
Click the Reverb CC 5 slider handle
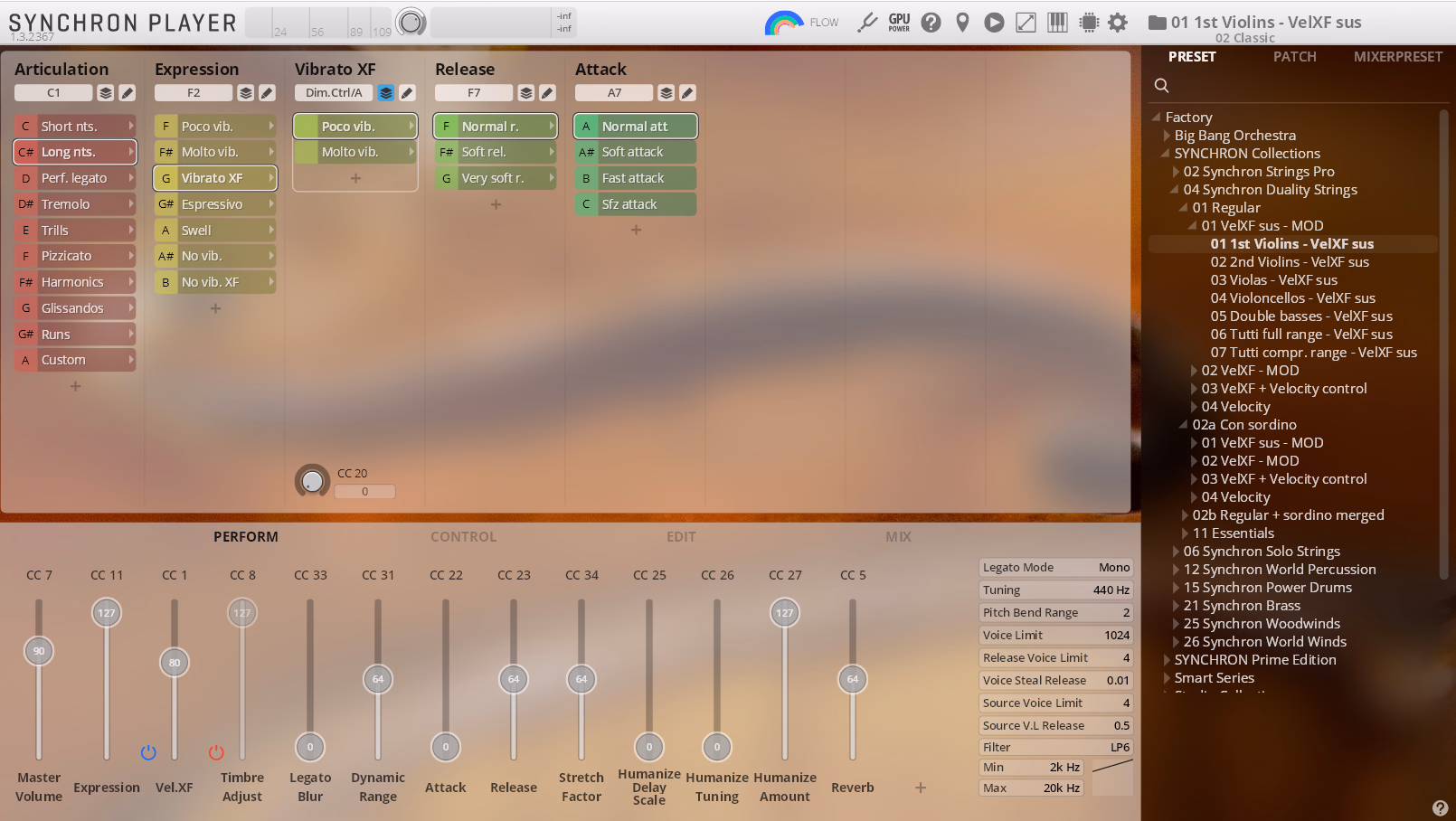[x=853, y=679]
